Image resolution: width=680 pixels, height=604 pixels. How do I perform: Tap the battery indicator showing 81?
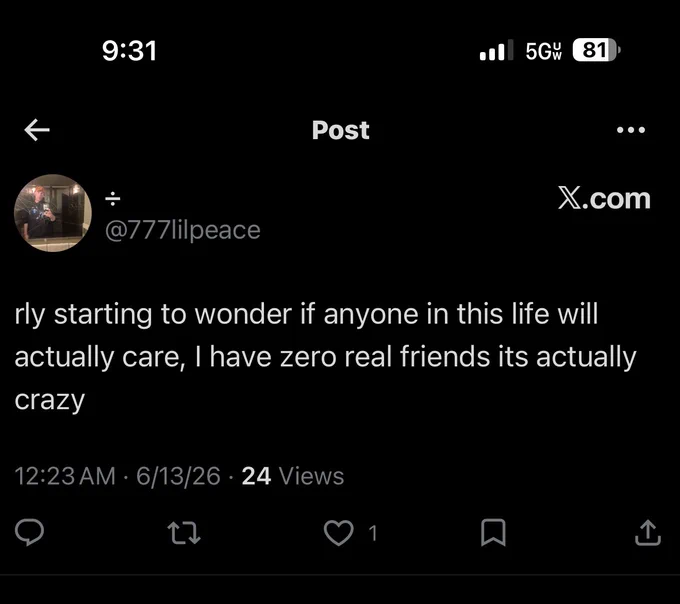(596, 50)
